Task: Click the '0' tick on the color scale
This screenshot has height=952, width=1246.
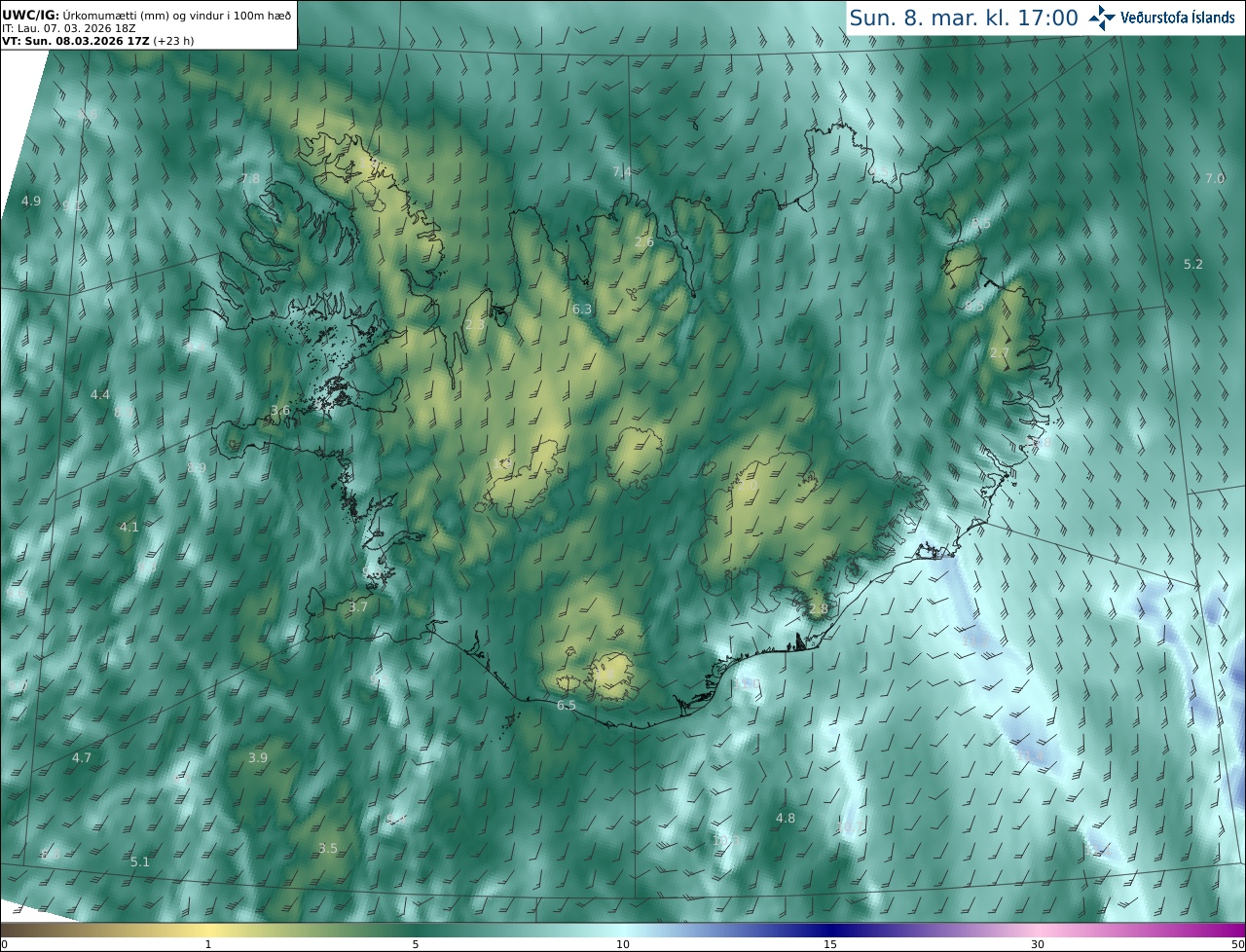Action: click(x=4, y=944)
